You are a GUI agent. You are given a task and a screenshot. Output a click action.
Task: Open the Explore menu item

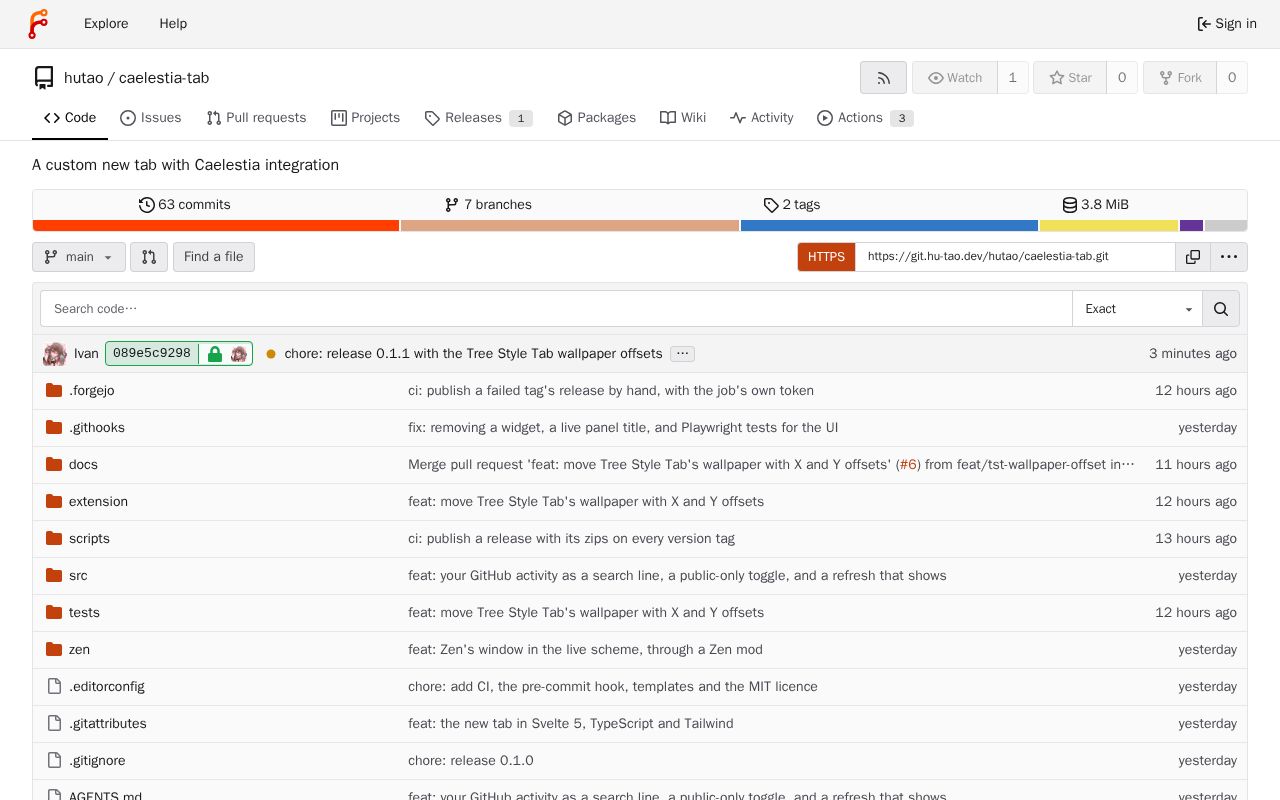click(106, 24)
